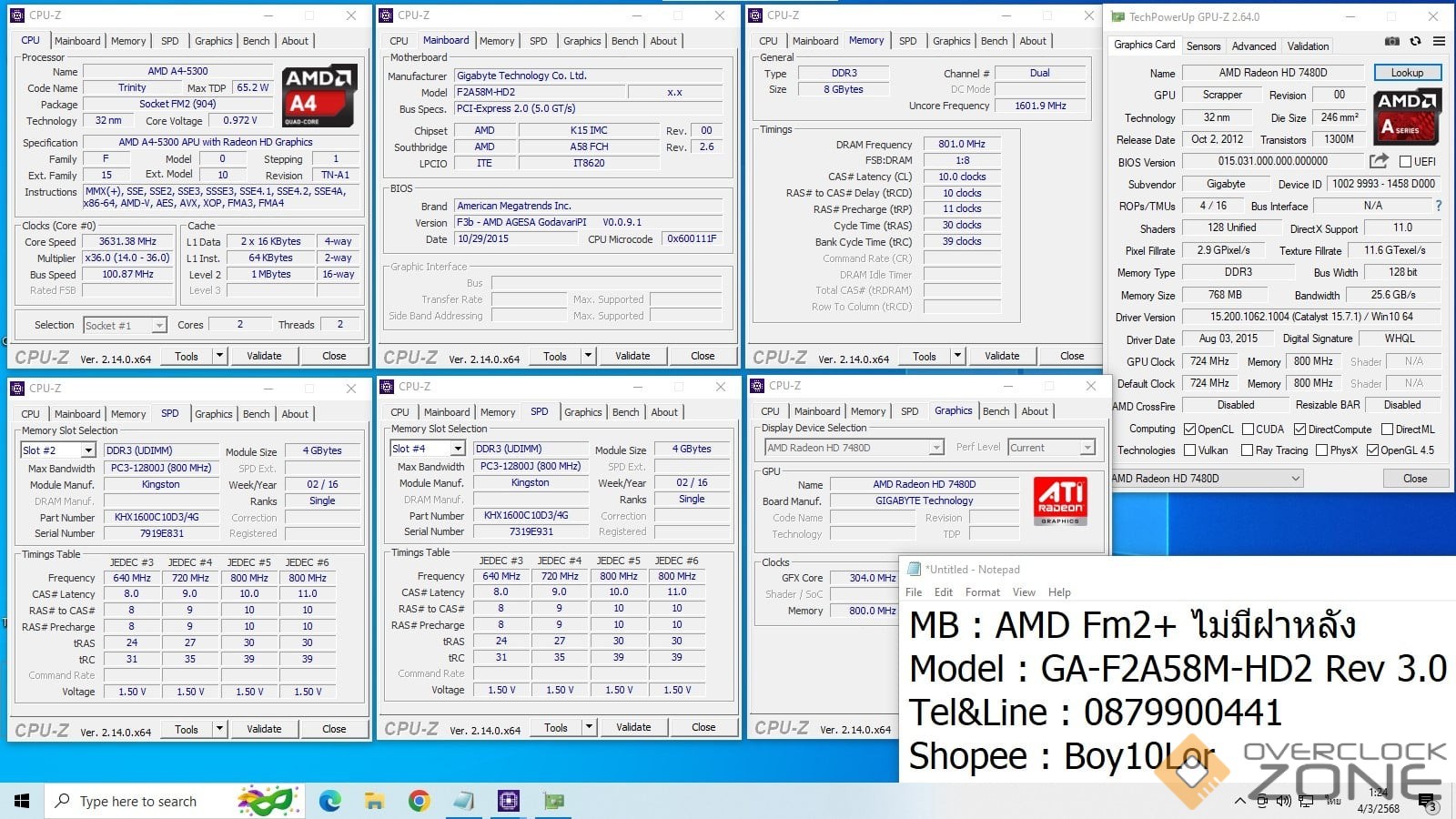Click the Bus Interface question mark
The width and height of the screenshot is (1456, 819).
tap(1439, 206)
